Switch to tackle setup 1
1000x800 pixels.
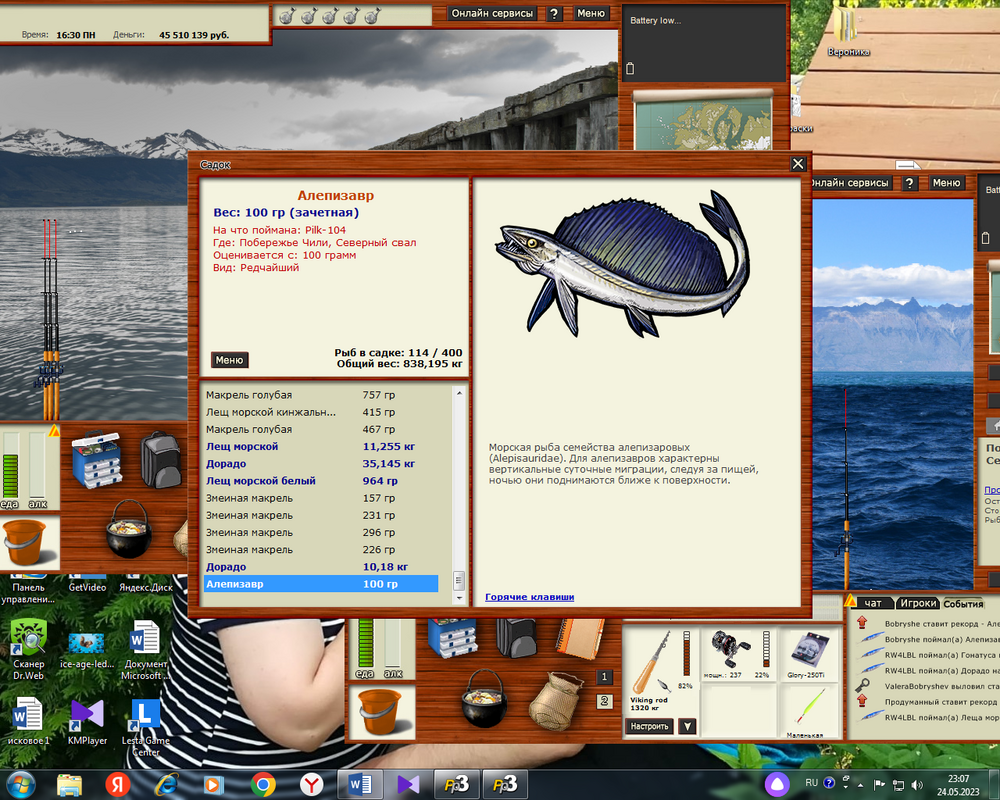603,677
